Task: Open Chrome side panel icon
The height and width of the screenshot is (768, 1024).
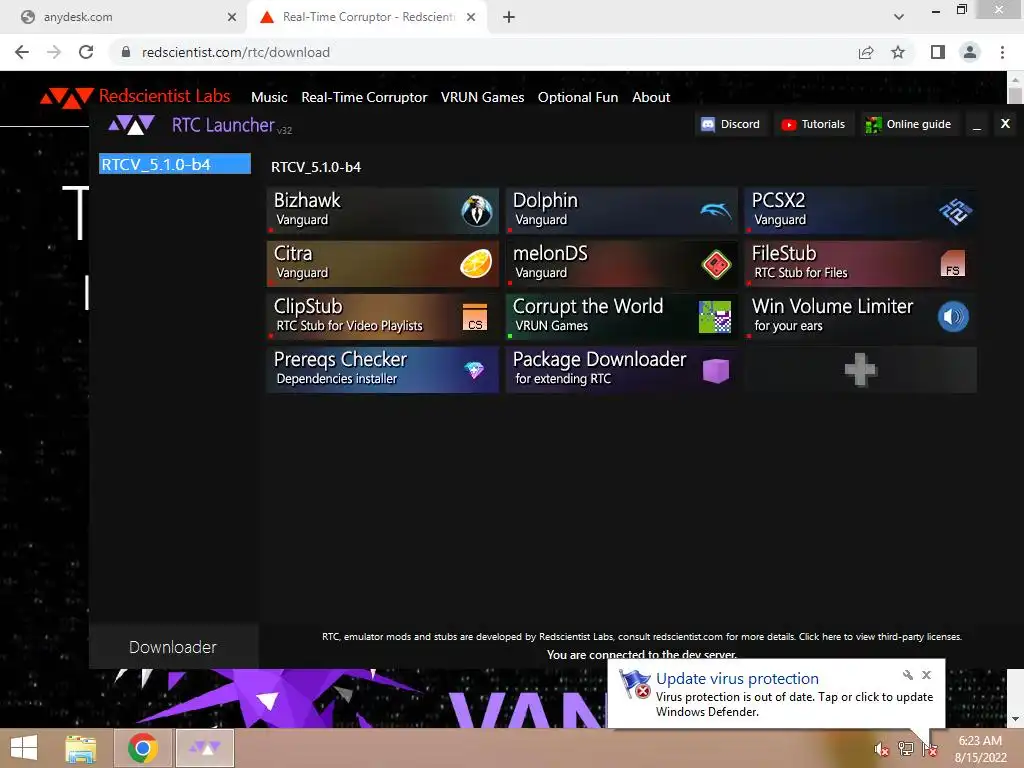Action: (x=938, y=52)
